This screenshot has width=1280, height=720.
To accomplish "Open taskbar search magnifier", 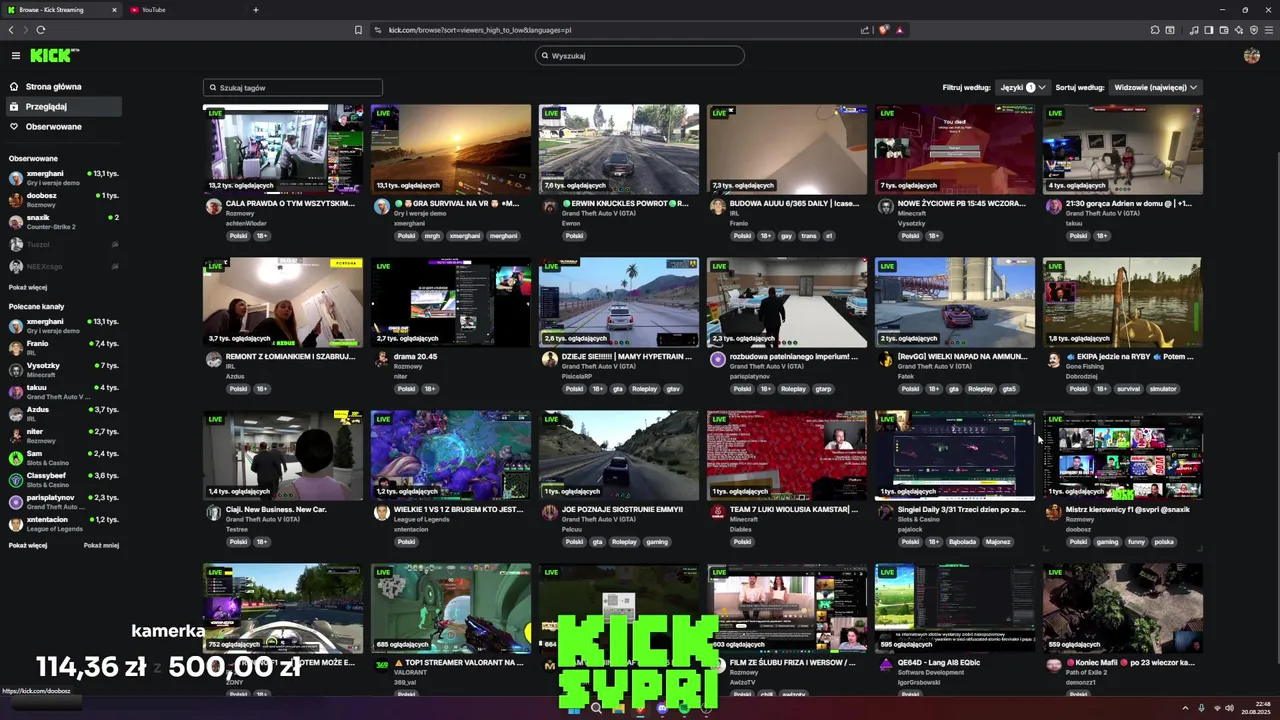I will point(596,708).
